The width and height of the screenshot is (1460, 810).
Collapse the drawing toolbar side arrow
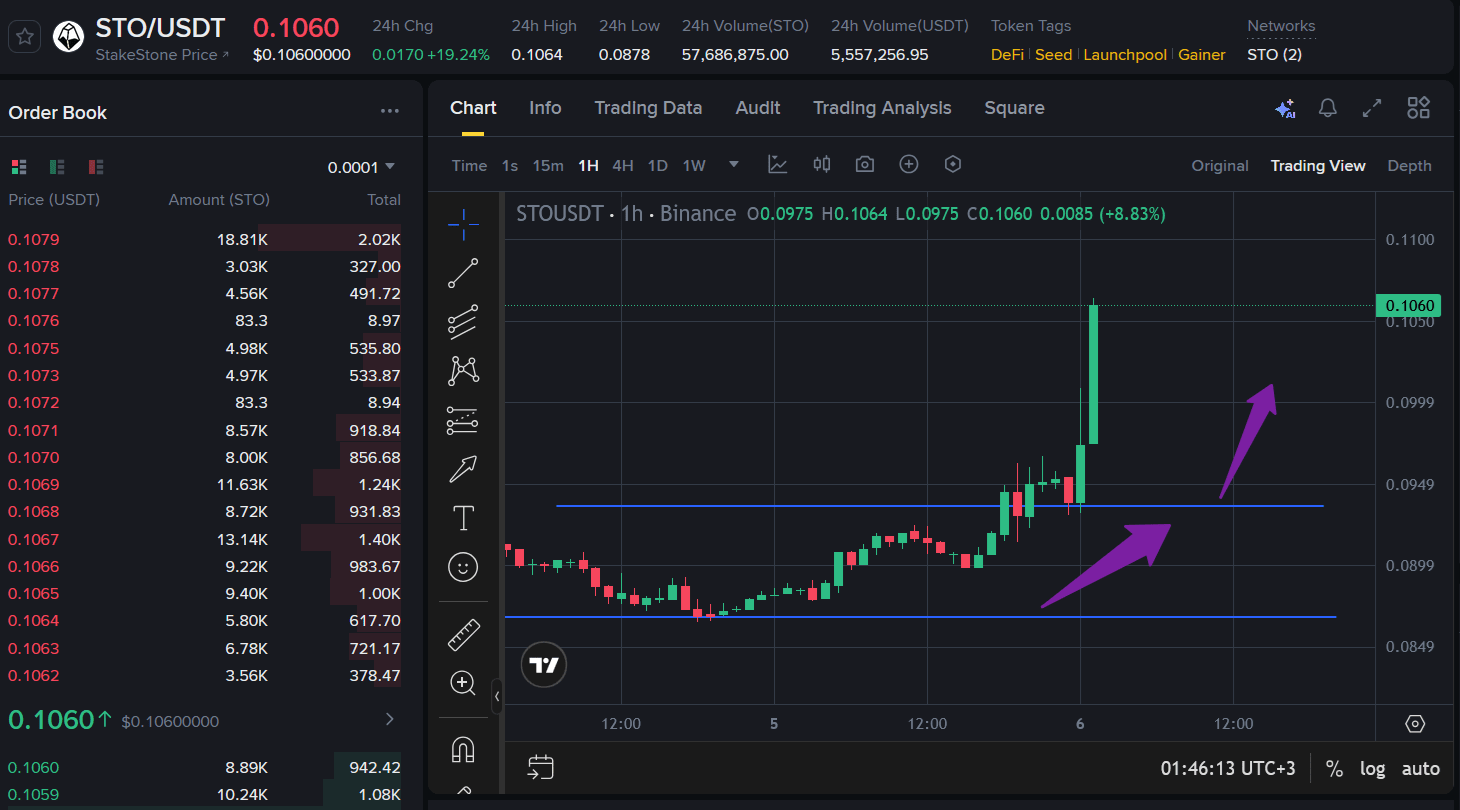[497, 696]
